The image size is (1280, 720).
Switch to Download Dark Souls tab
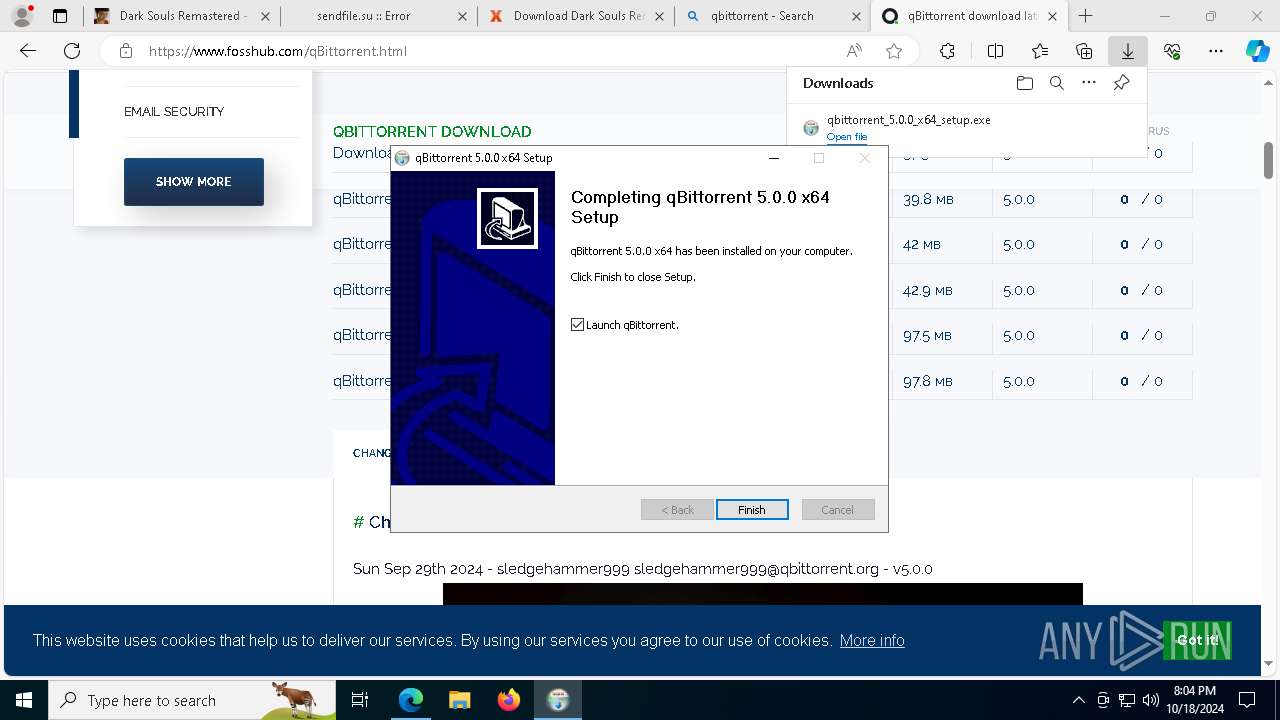[575, 16]
